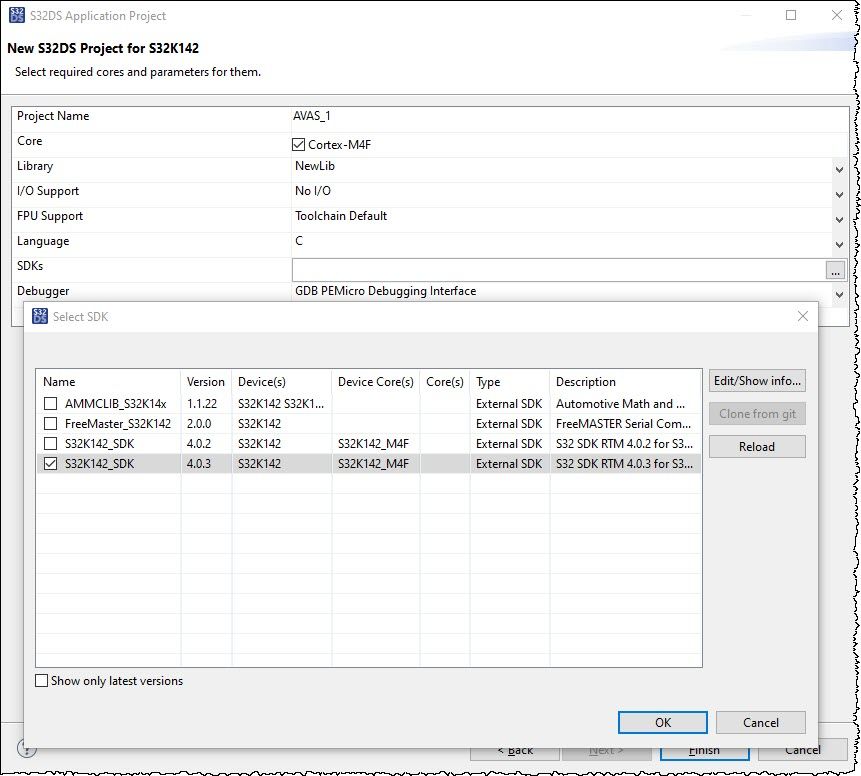Check the AMMCLIB_S32K14x SDK checkbox
This screenshot has height=776, width=861.
point(51,404)
